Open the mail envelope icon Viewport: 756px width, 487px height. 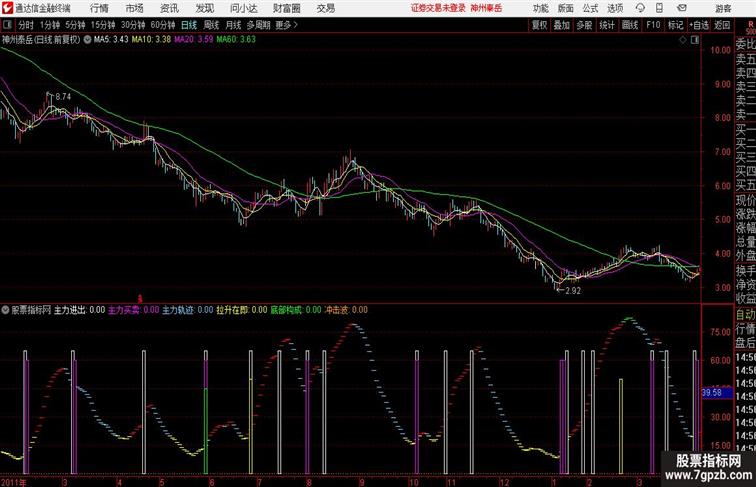682,8
